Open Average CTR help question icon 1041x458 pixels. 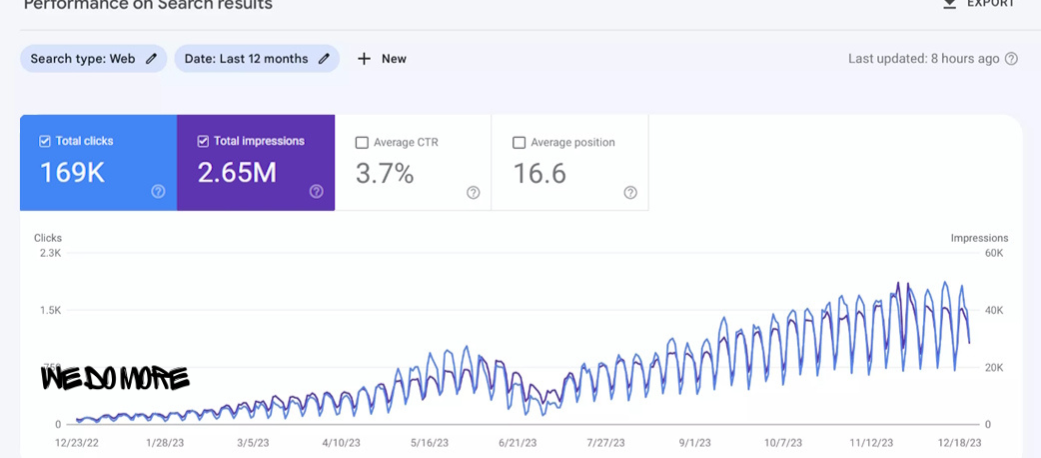click(473, 192)
